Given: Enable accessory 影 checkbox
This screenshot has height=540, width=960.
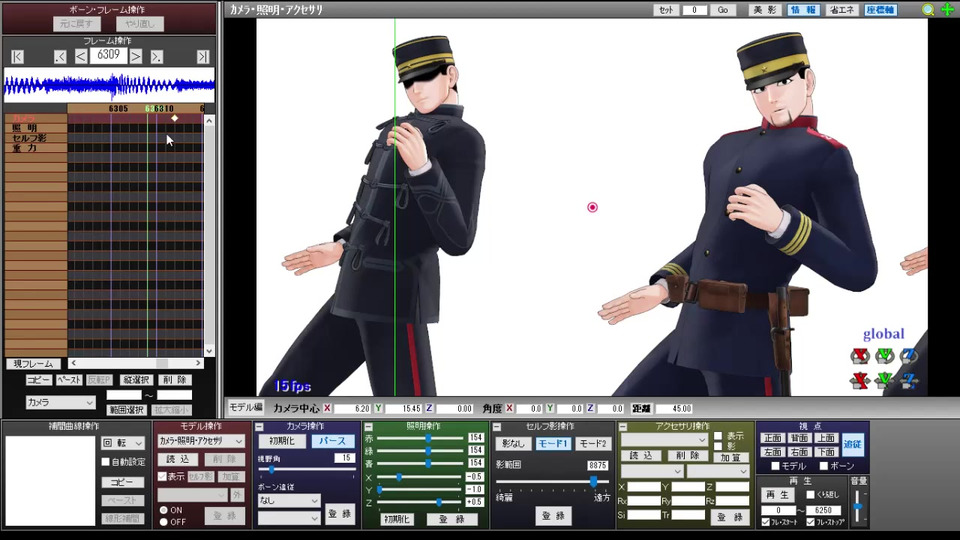Looking at the screenshot, I should point(718,446).
